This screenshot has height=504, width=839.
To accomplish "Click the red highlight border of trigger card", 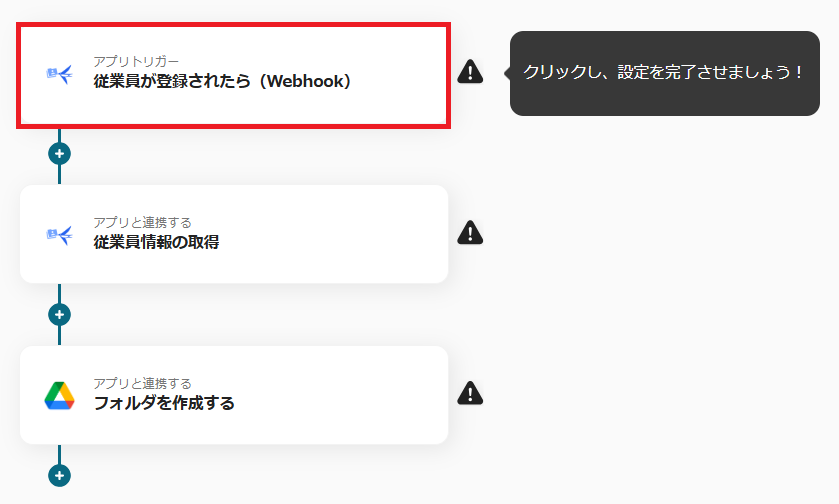I will pyautogui.click(x=233, y=25).
